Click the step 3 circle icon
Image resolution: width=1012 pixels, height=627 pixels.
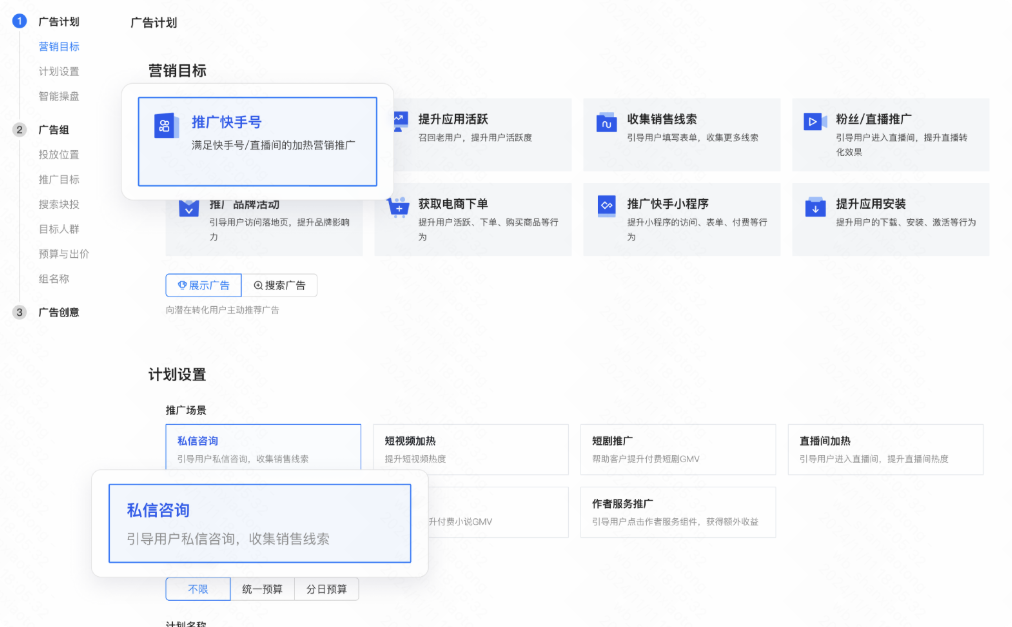(x=19, y=312)
